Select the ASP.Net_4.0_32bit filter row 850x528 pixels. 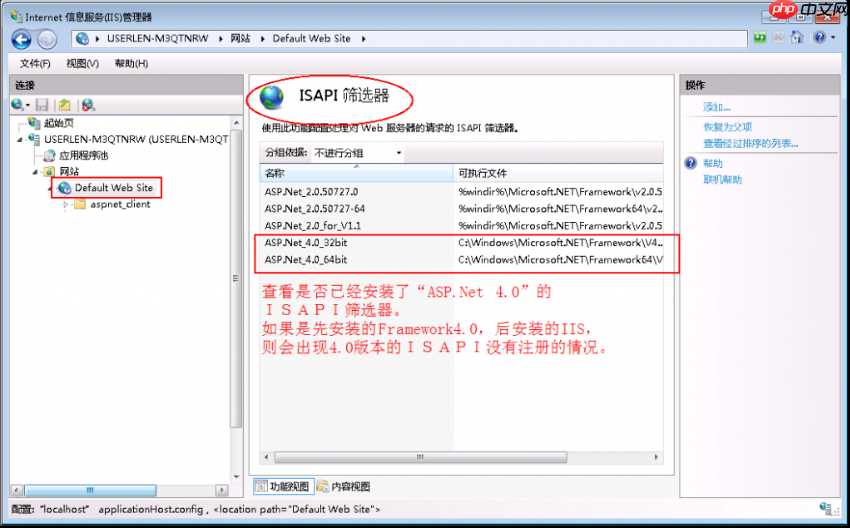click(461, 242)
